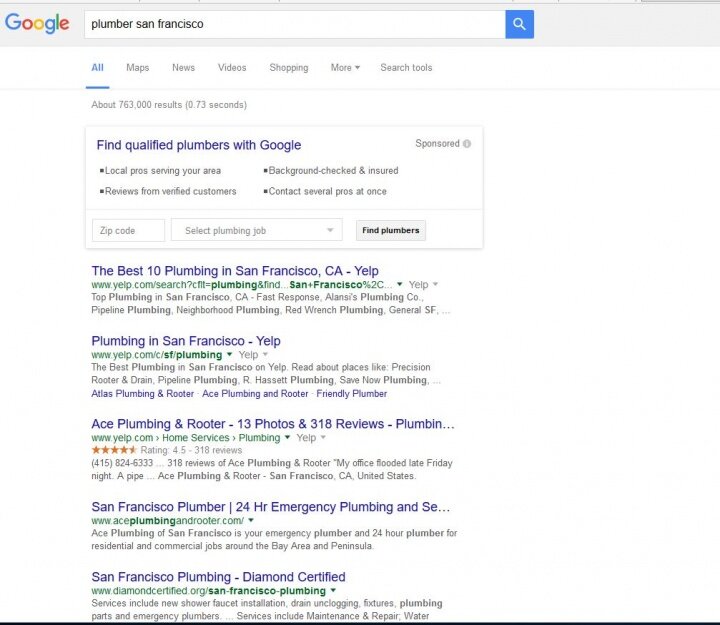Open San Francisco Plumber 24 Hr Emergency result
720x625 pixels.
[x=270, y=507]
